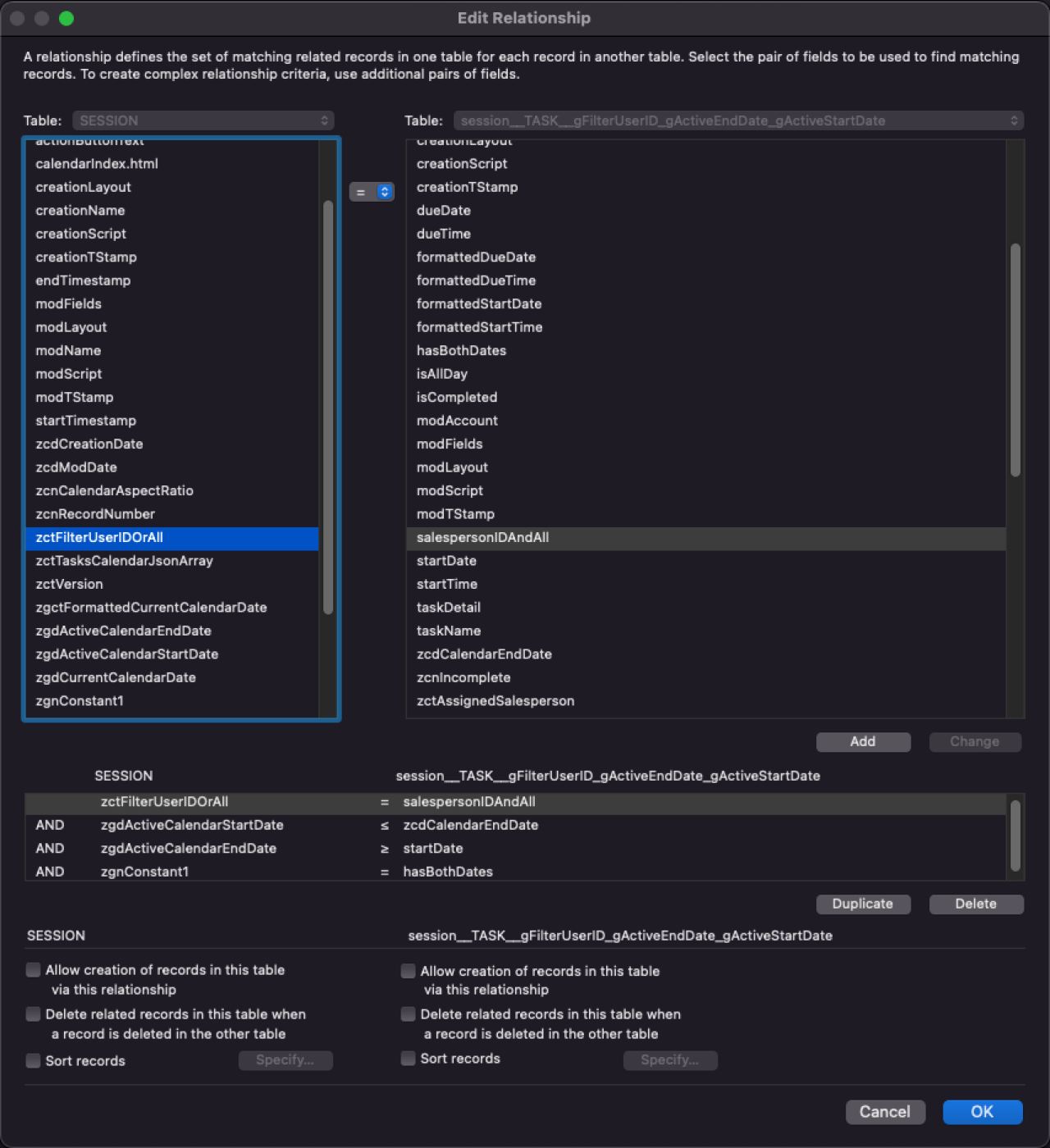Select modScript in left field list

(x=172, y=374)
